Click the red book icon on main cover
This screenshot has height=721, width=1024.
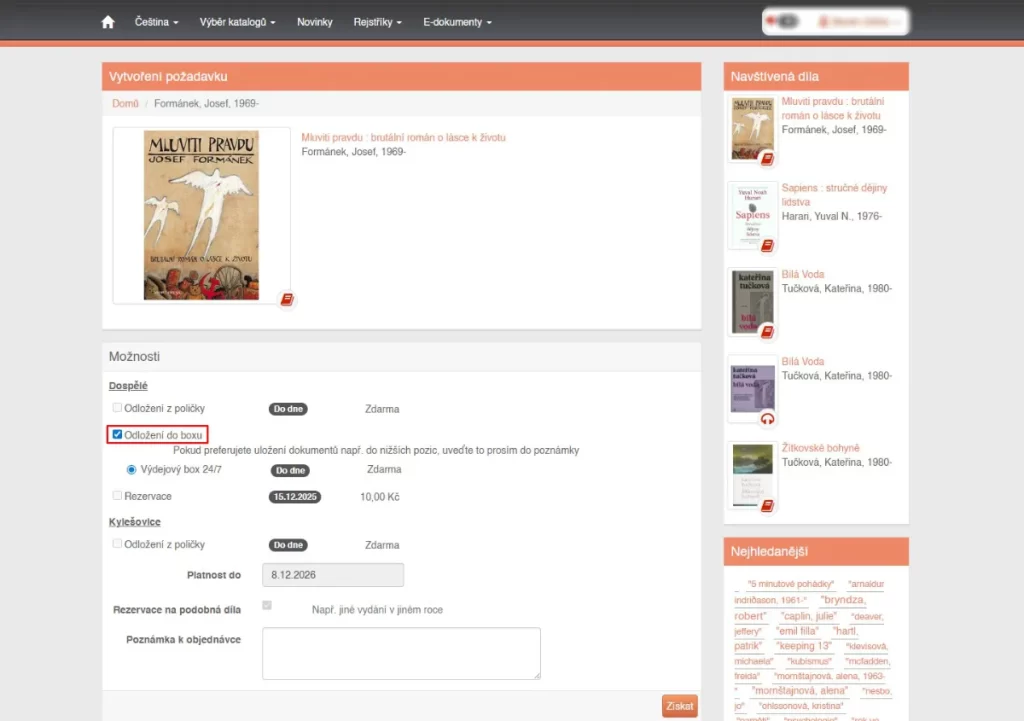tap(287, 299)
